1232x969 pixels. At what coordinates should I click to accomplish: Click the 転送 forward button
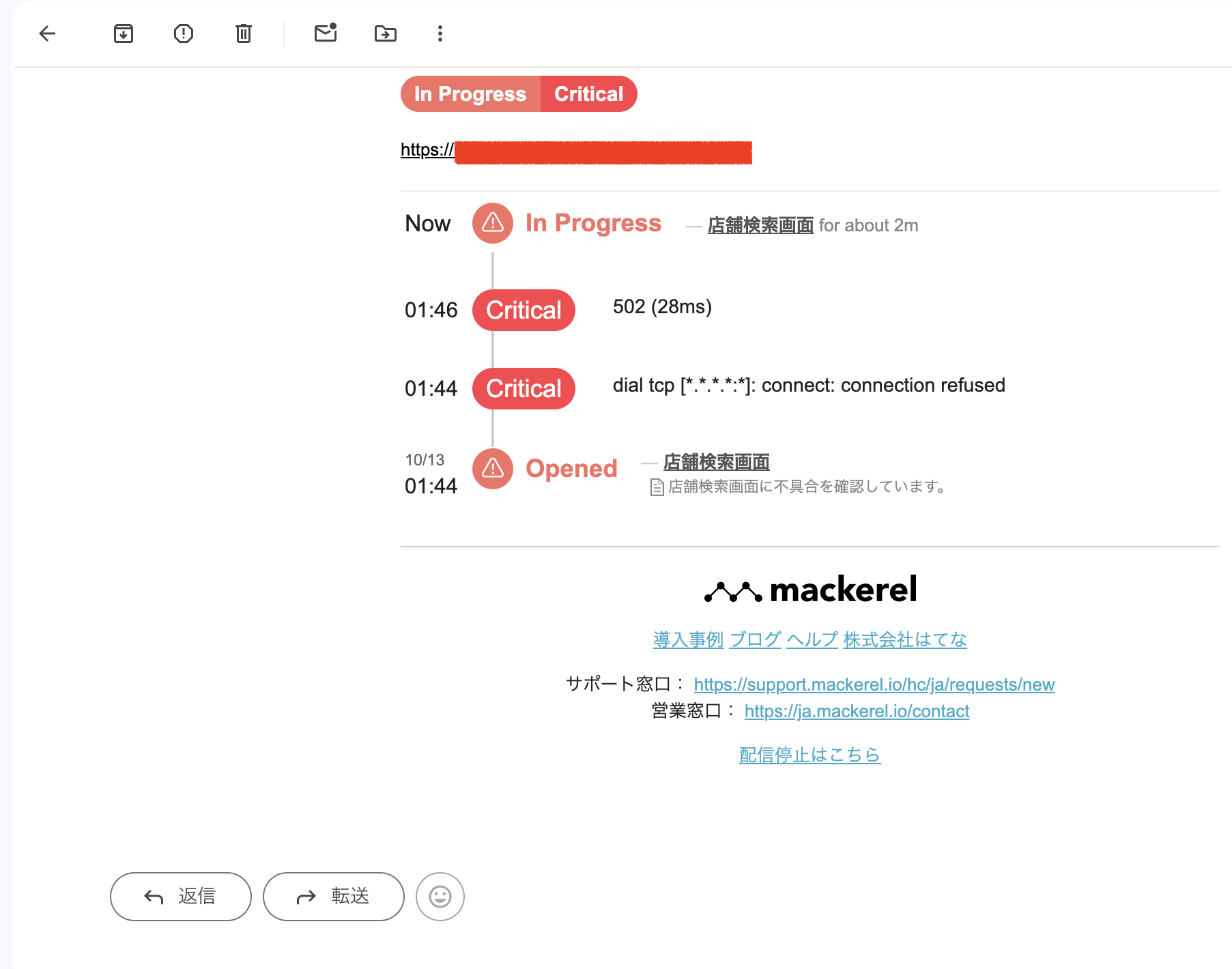(333, 897)
